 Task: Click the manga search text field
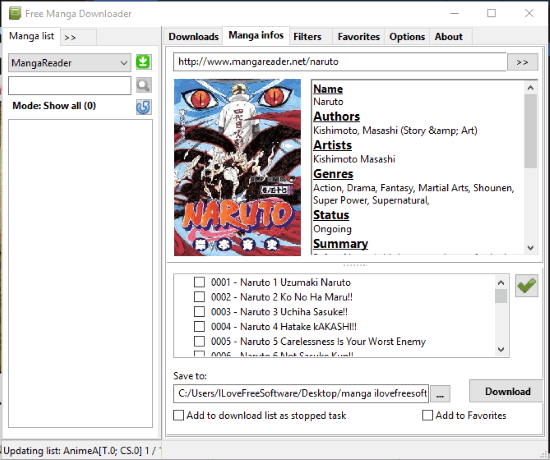[69, 85]
